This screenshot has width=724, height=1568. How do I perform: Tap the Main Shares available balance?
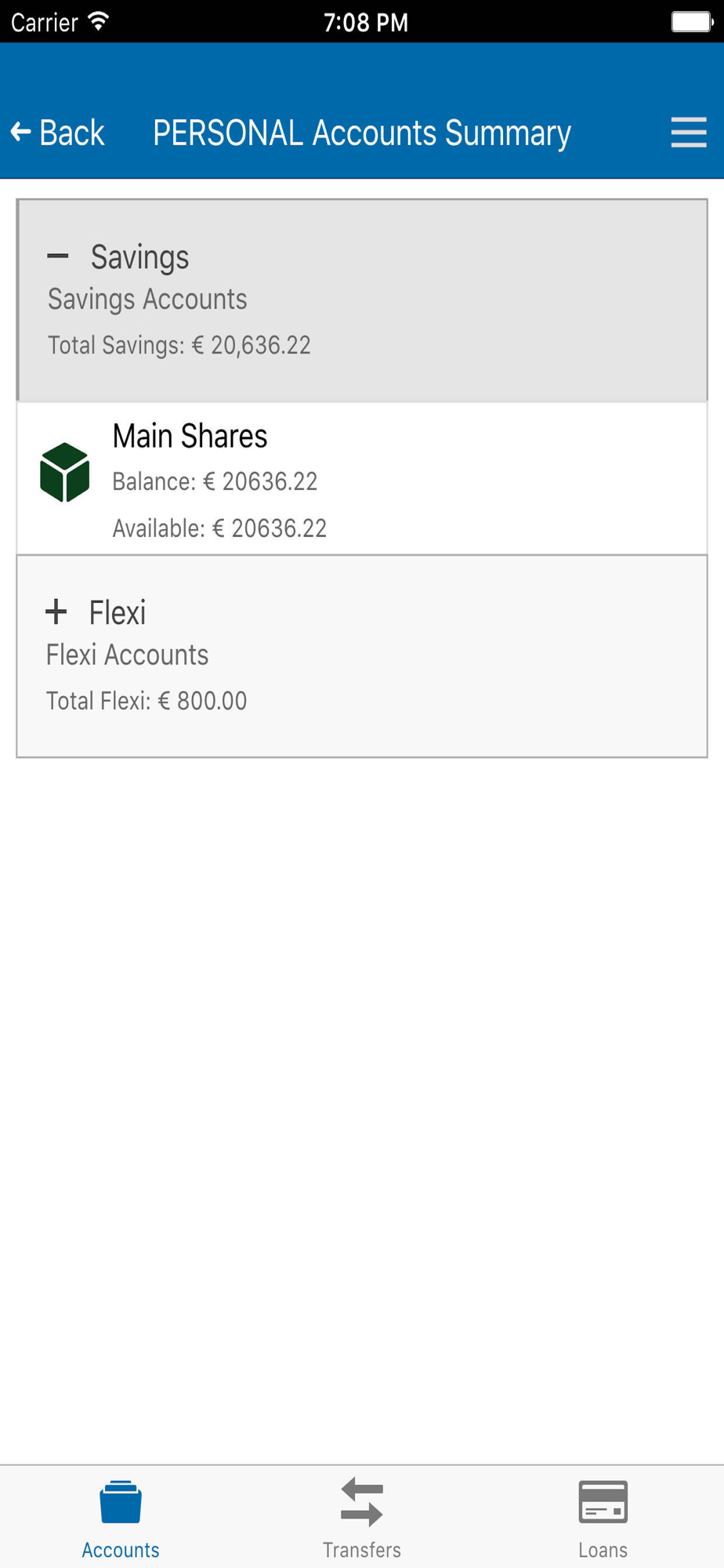coord(219,528)
